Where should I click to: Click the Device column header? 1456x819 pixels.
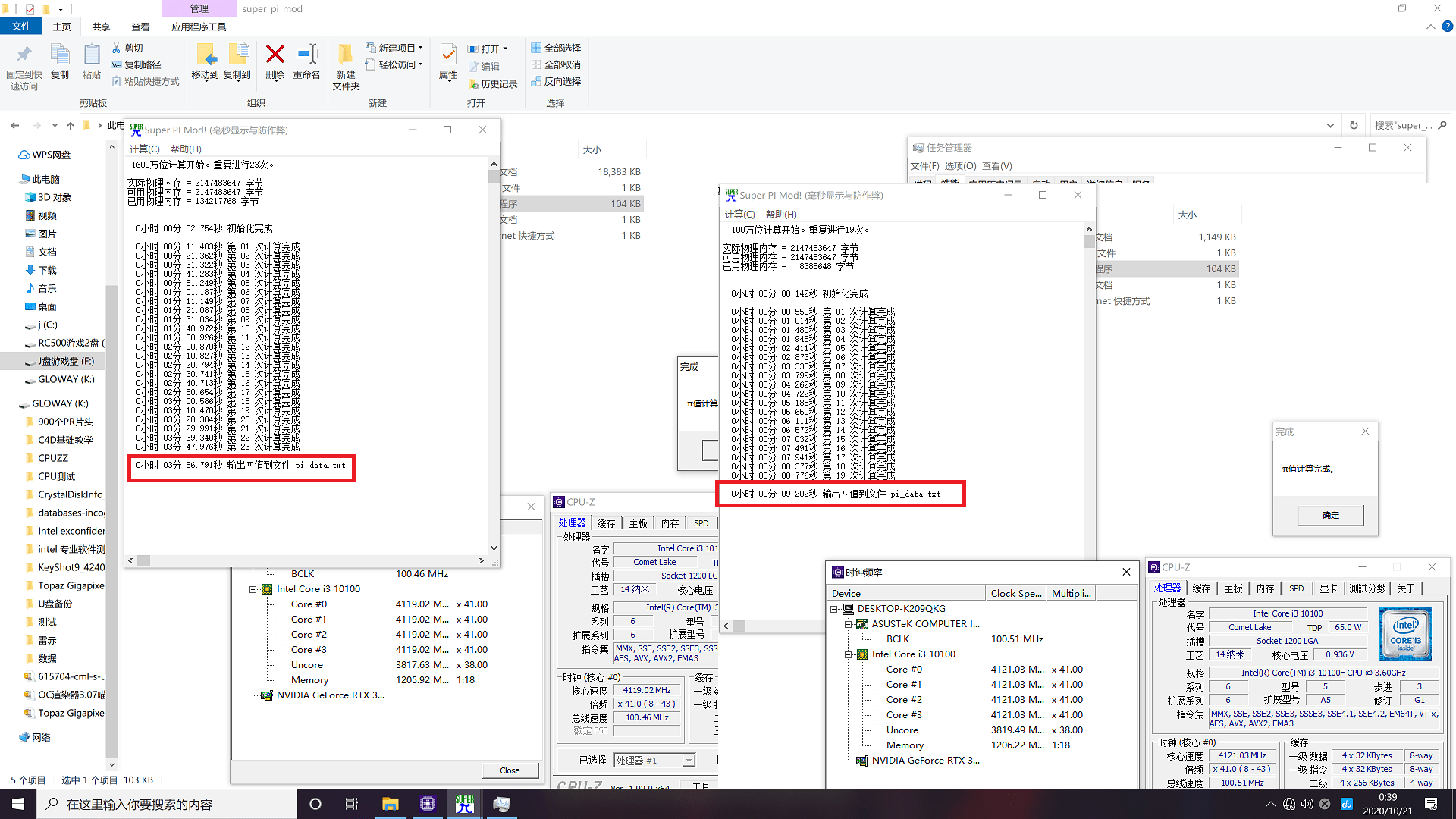[x=907, y=593]
